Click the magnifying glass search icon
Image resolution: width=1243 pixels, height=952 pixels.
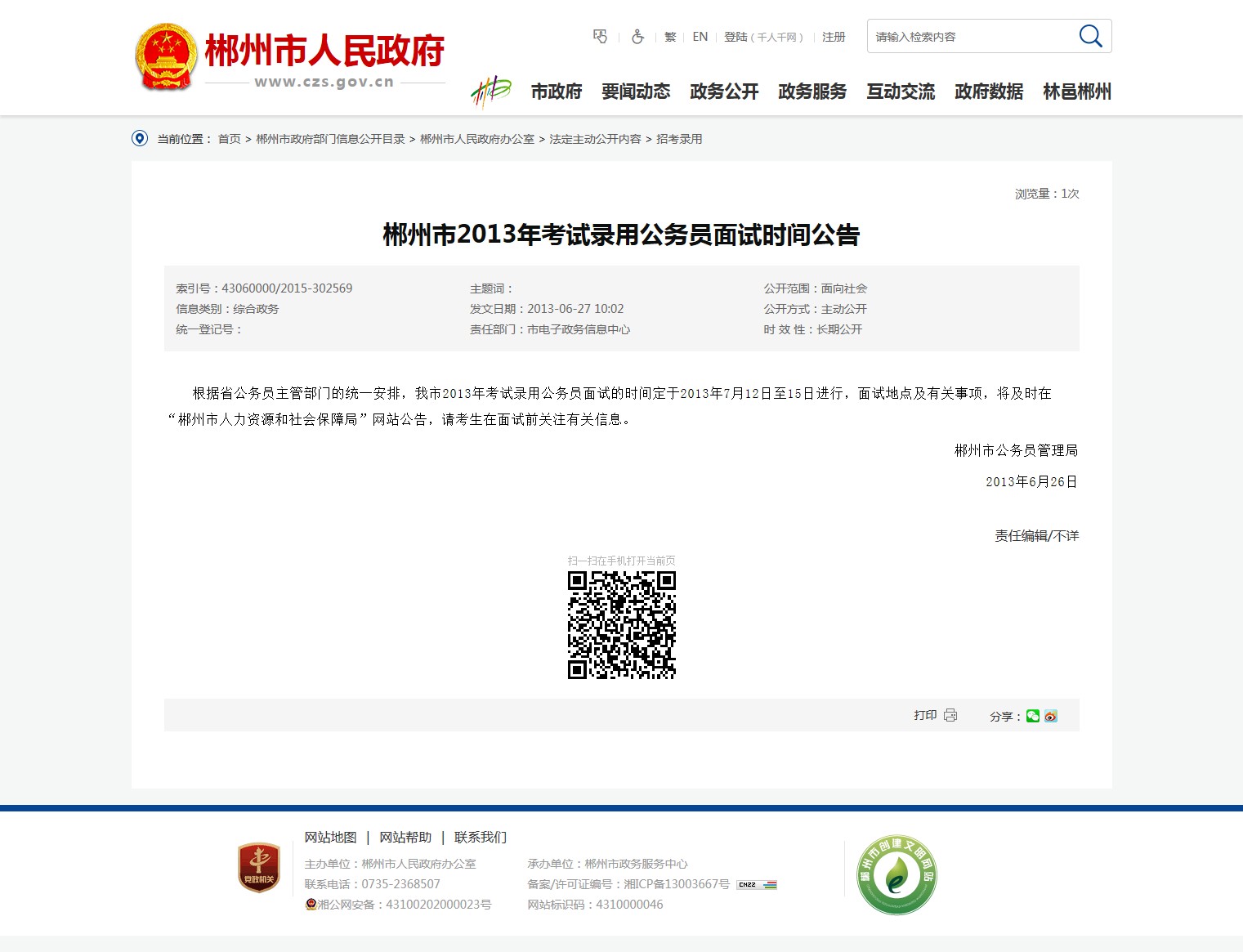click(1090, 36)
